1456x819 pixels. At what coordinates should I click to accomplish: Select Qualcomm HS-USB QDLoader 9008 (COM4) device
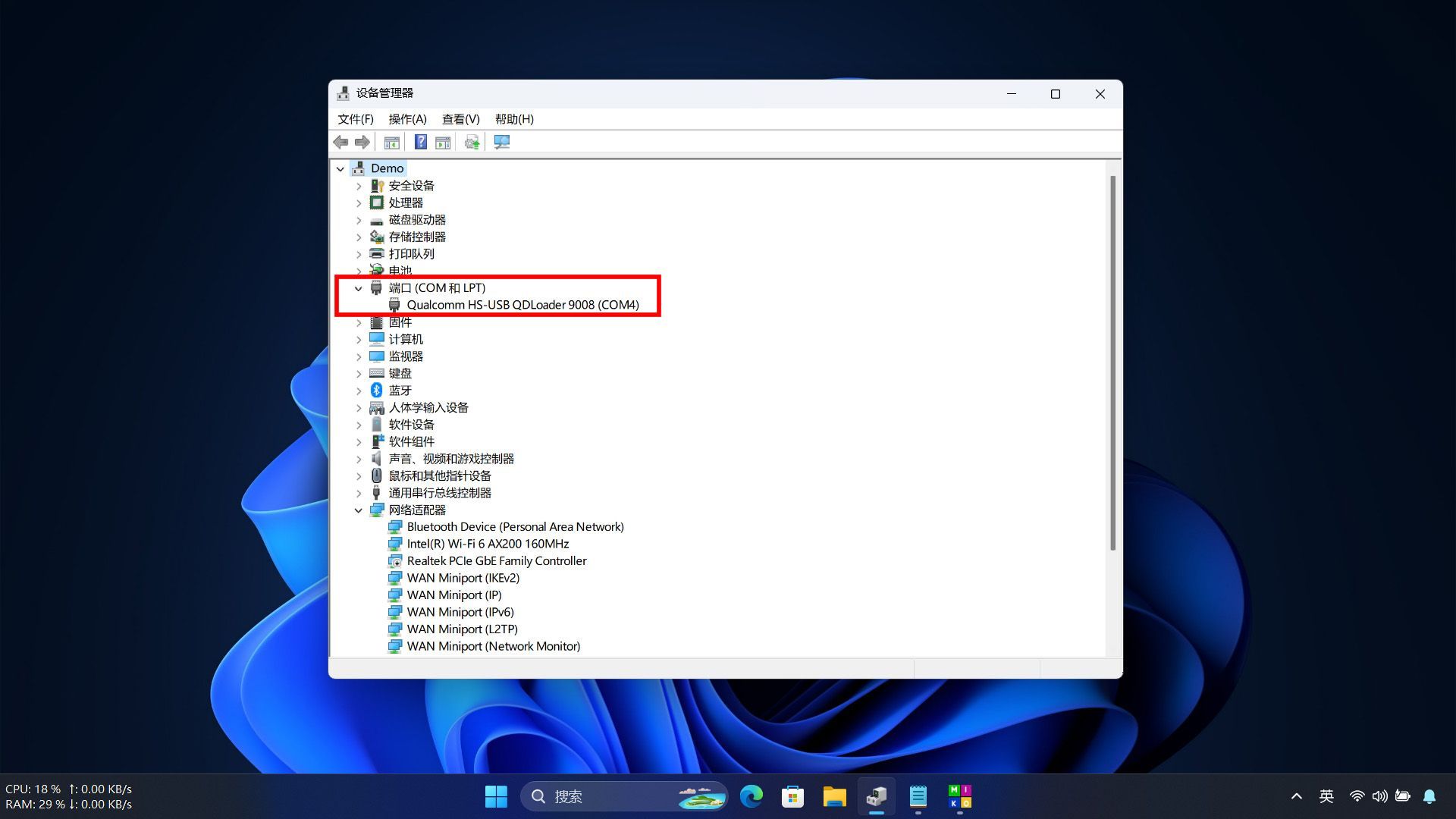tap(522, 305)
